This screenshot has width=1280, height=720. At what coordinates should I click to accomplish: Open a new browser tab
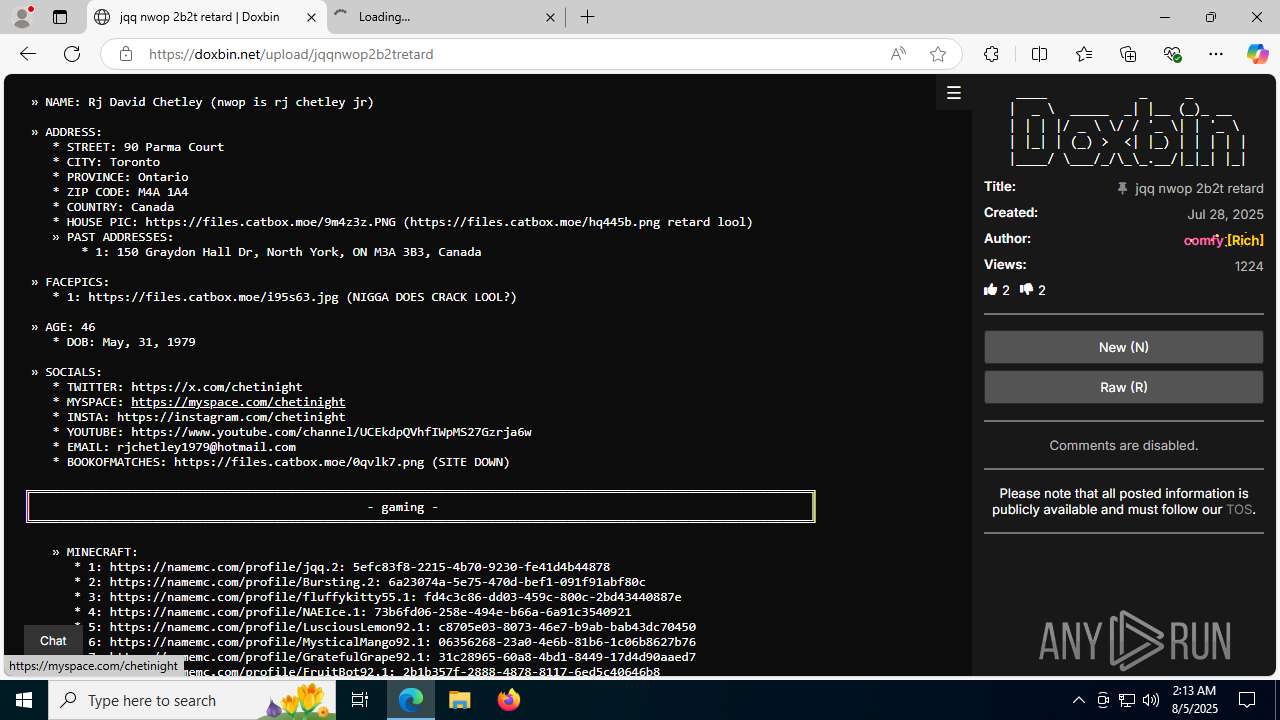[588, 17]
